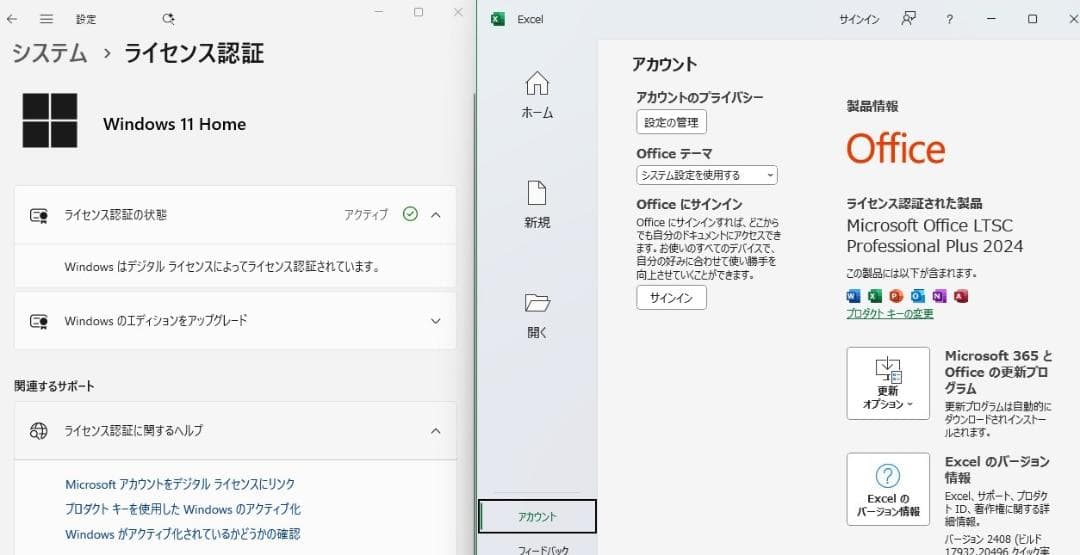Image resolution: width=1080 pixels, height=555 pixels.
Task: Click システム in the Settings breadcrumb
Action: (x=50, y=53)
